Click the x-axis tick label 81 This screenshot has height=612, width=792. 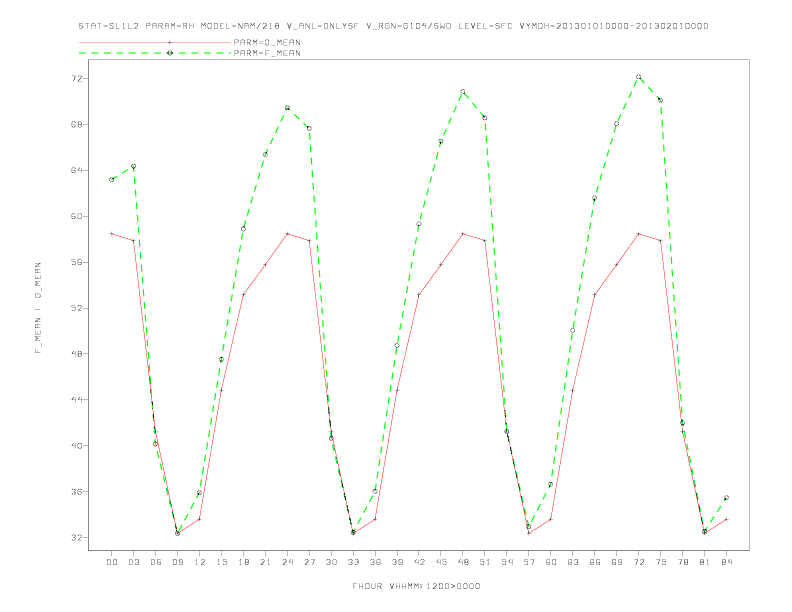coord(705,562)
